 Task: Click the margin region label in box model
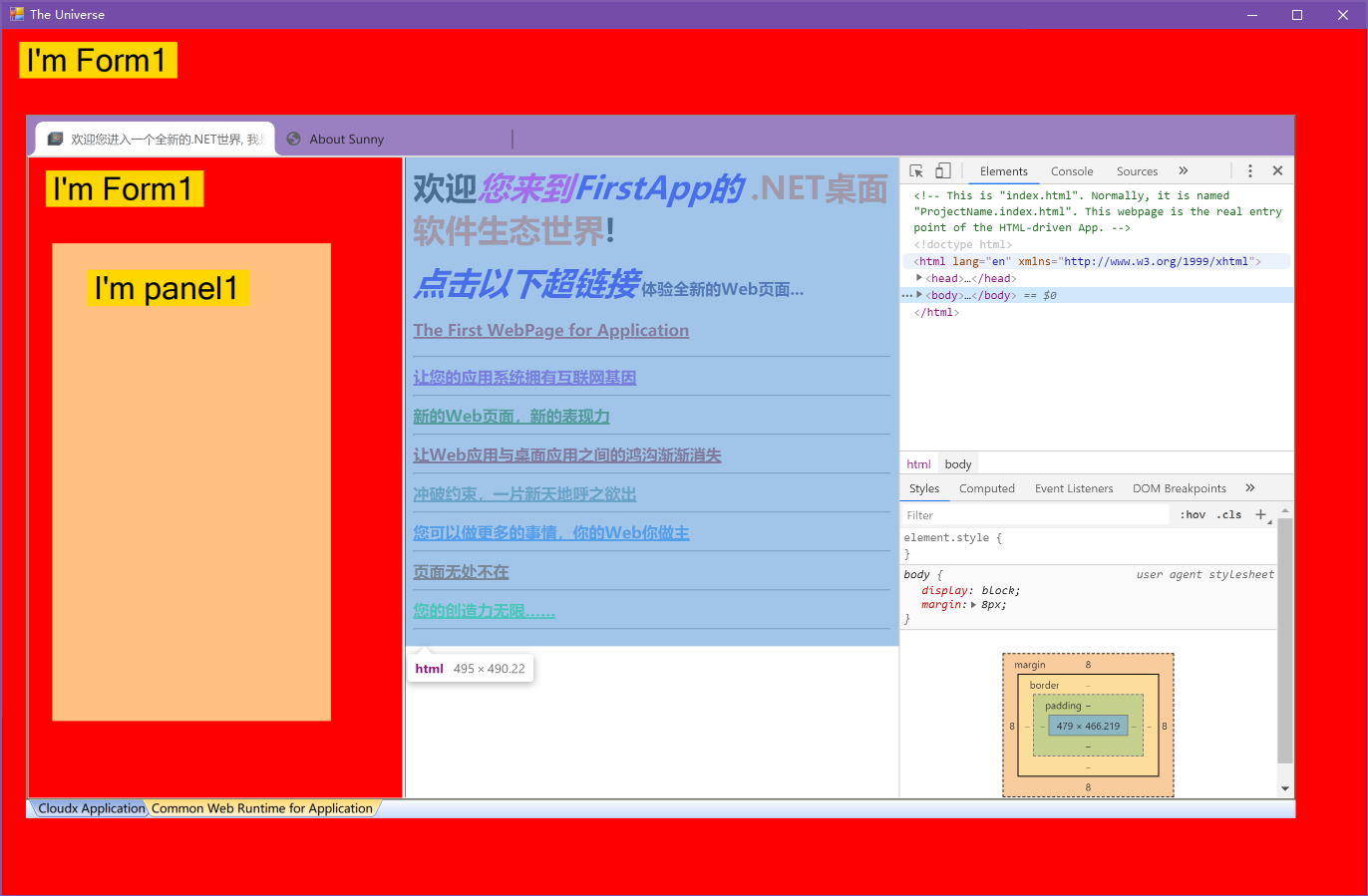click(x=1030, y=665)
